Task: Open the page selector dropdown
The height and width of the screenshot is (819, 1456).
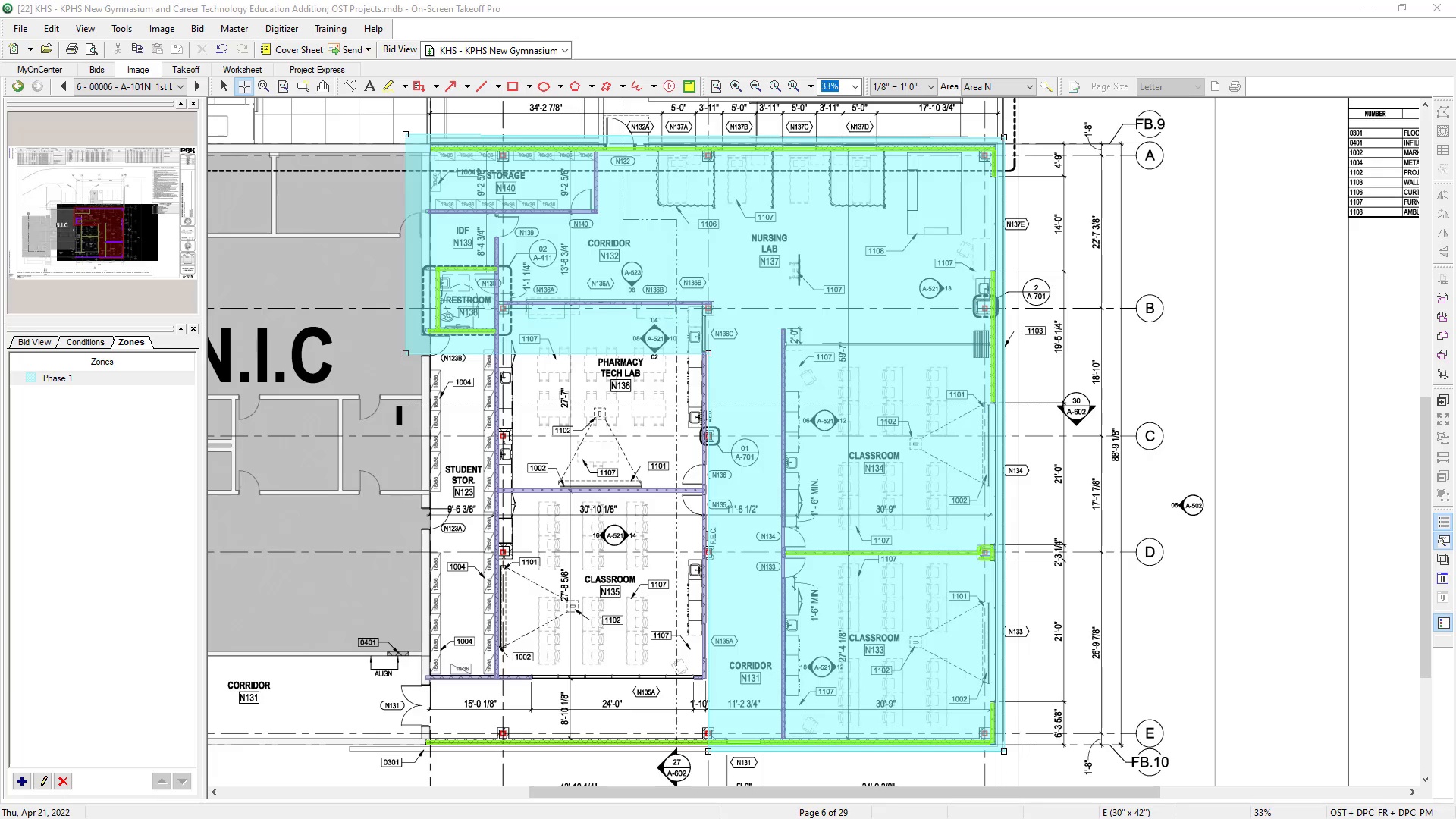Action: (x=180, y=86)
